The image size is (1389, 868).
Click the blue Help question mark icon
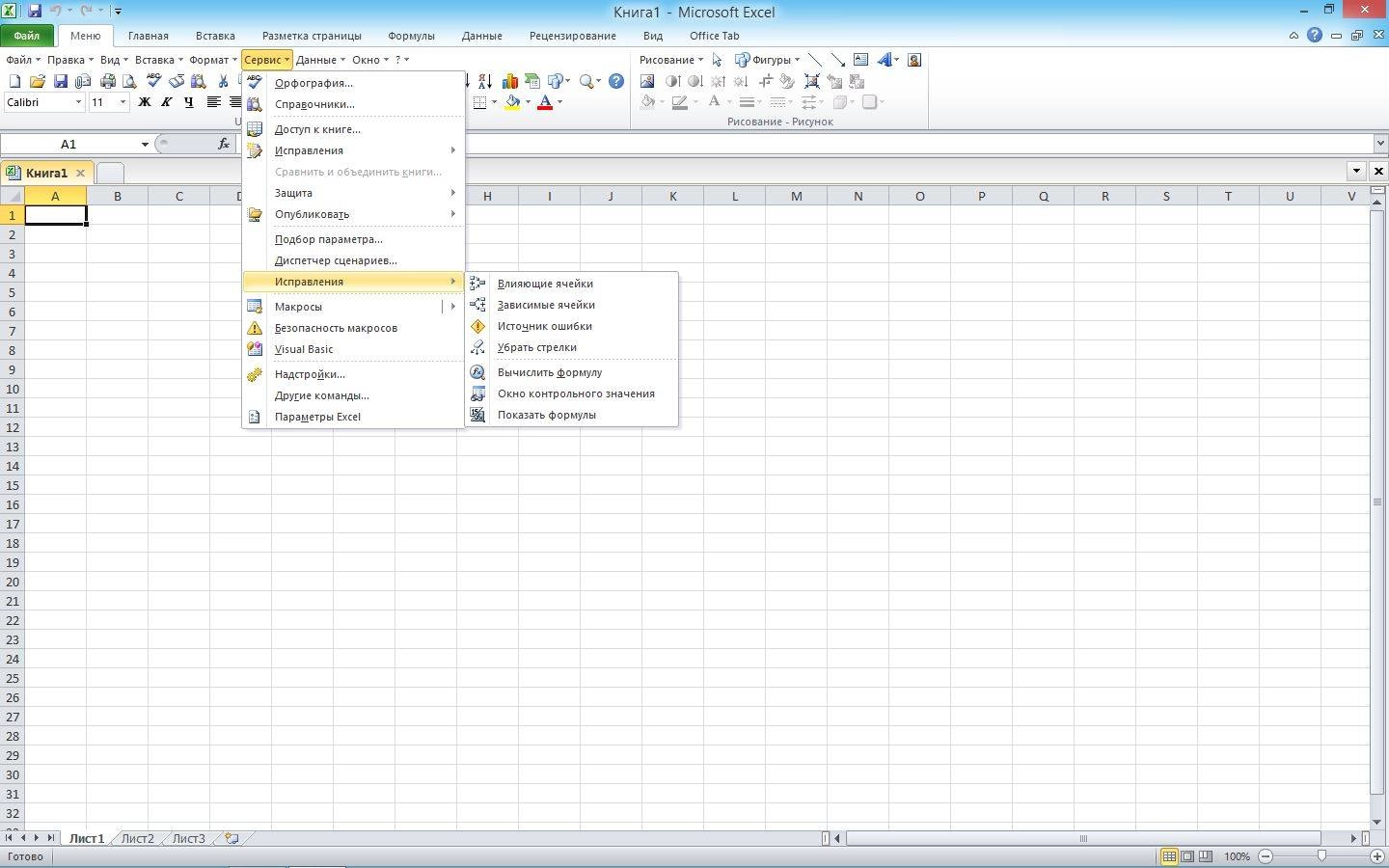click(x=615, y=82)
